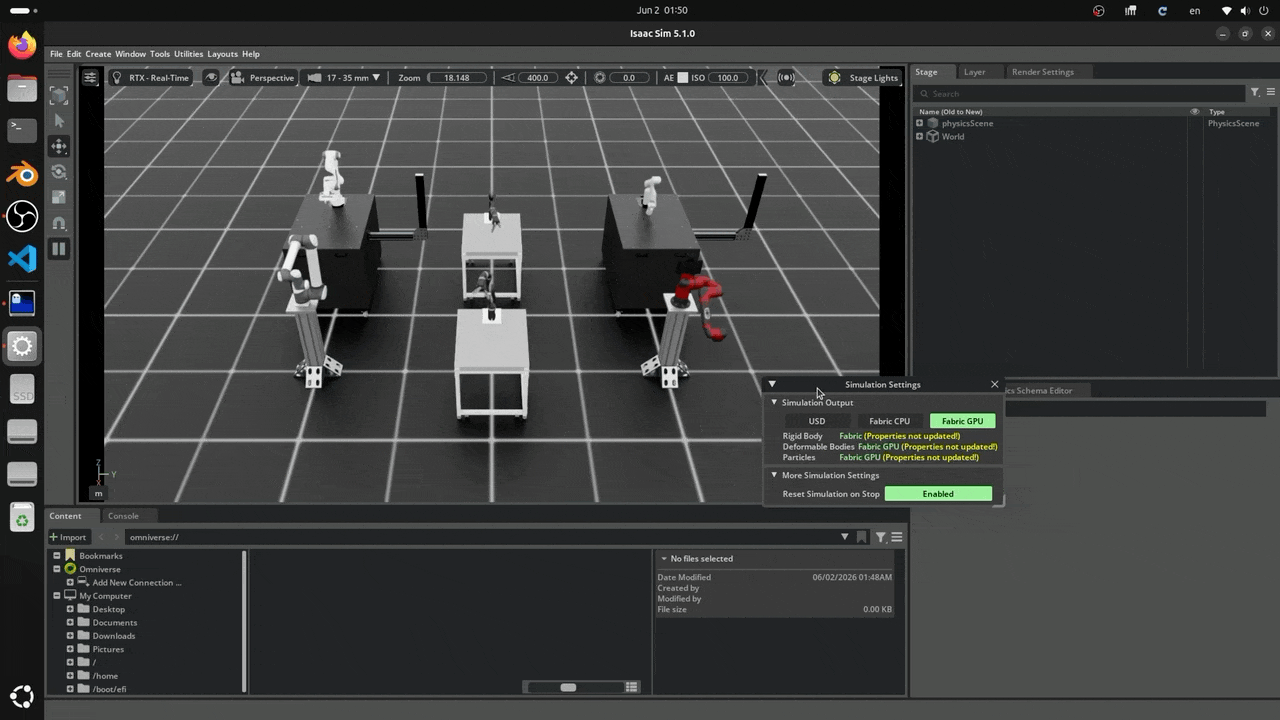Open Blender from the Ubuntu dock
This screenshot has width=1280, height=720.
point(22,174)
